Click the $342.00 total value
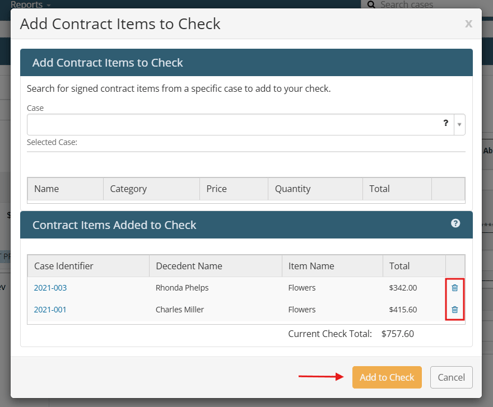Image resolution: width=493 pixels, height=407 pixels. [403, 288]
